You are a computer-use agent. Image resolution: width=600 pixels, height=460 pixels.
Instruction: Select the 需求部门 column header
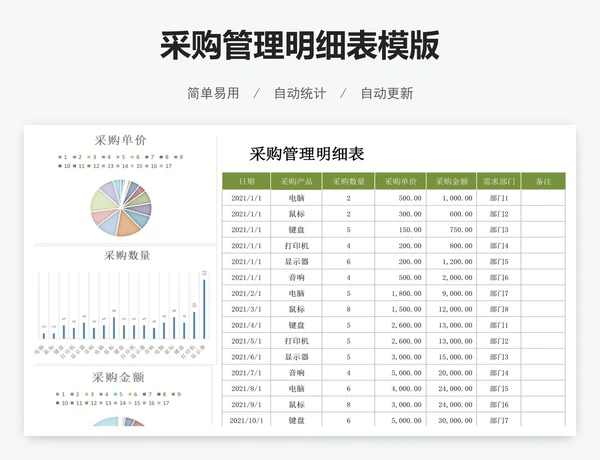(x=499, y=181)
